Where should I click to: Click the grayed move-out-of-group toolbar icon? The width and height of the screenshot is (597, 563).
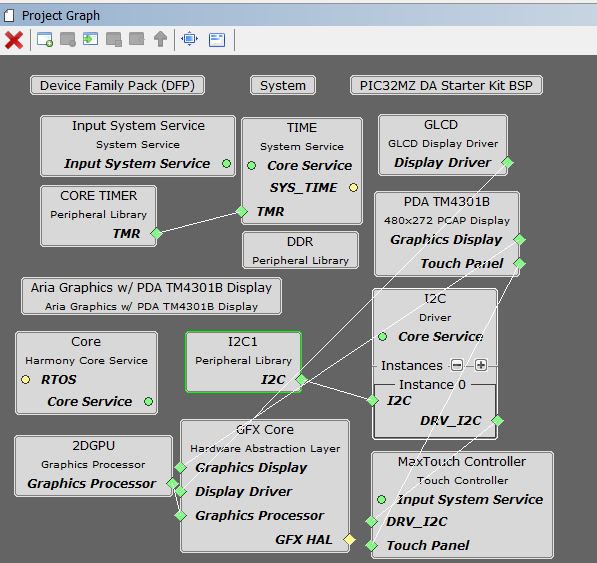137,39
